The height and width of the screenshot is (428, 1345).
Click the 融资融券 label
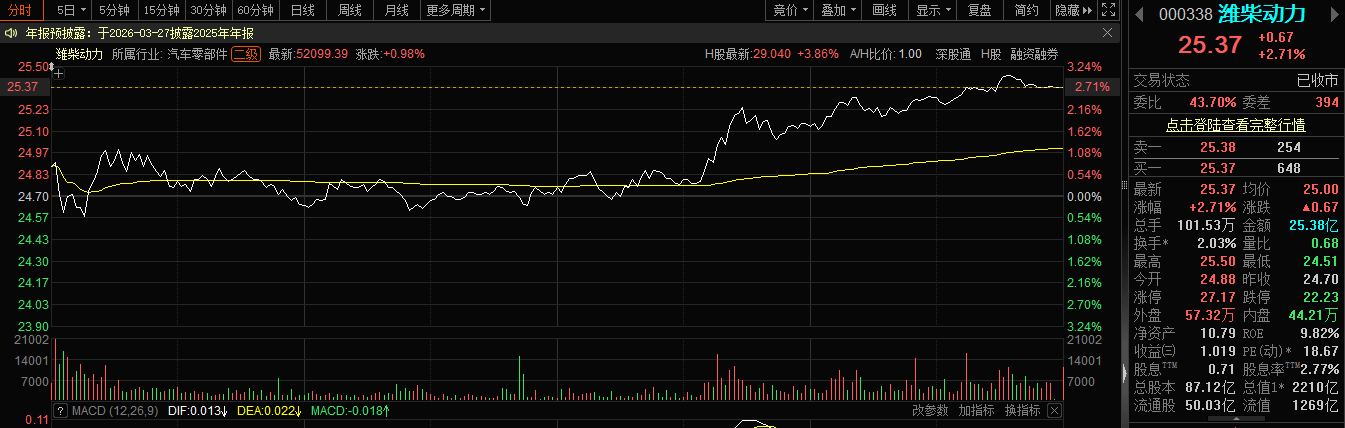1034,54
